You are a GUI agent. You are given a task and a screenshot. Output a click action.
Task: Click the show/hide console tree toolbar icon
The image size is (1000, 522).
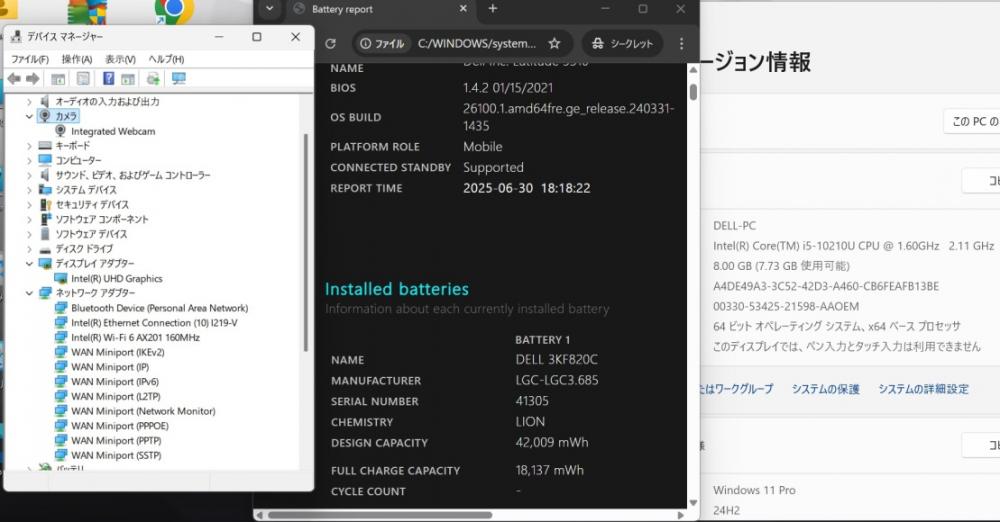(58, 78)
